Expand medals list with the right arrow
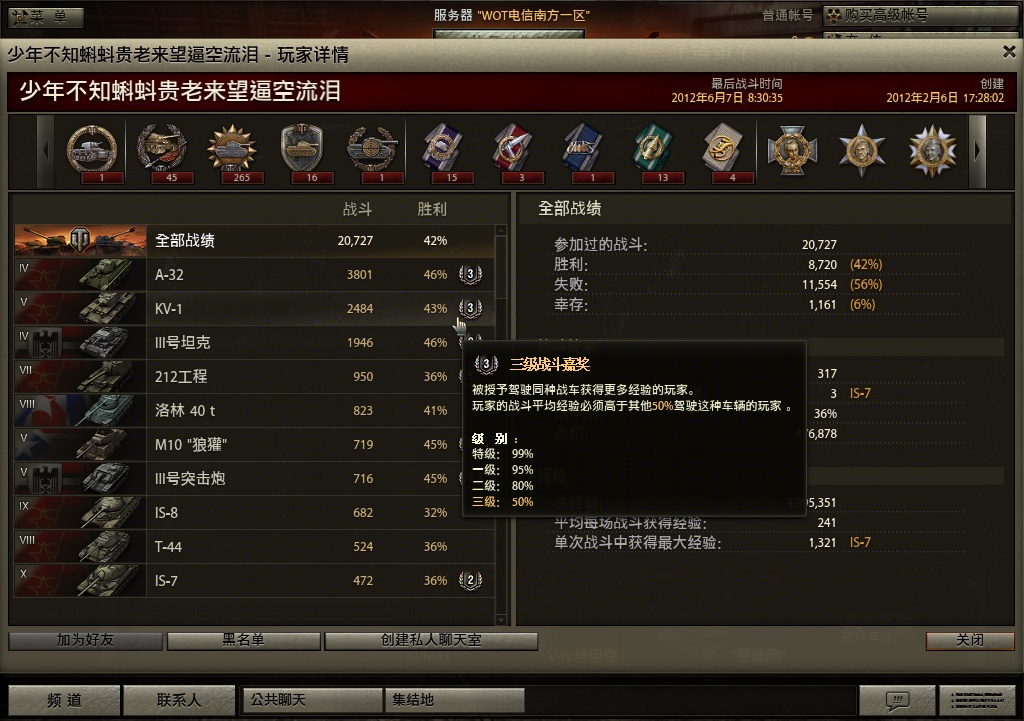Image resolution: width=1024 pixels, height=721 pixels. click(977, 152)
